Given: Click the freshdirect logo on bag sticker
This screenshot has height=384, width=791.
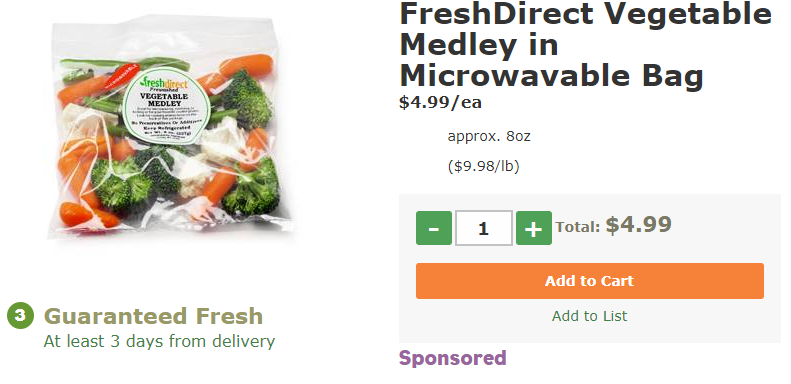Looking at the screenshot, I should [162, 82].
